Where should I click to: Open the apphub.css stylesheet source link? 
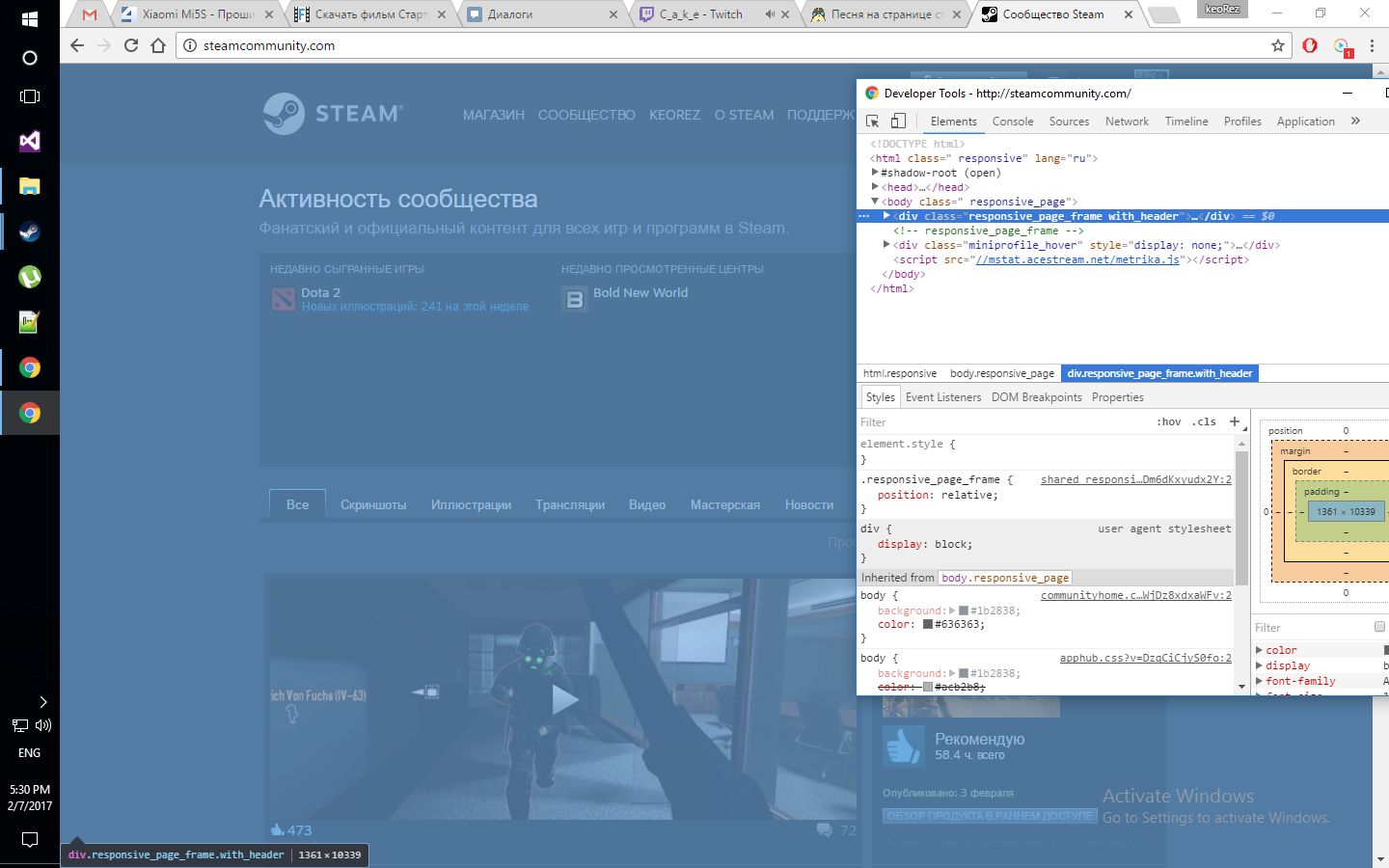click(1146, 658)
